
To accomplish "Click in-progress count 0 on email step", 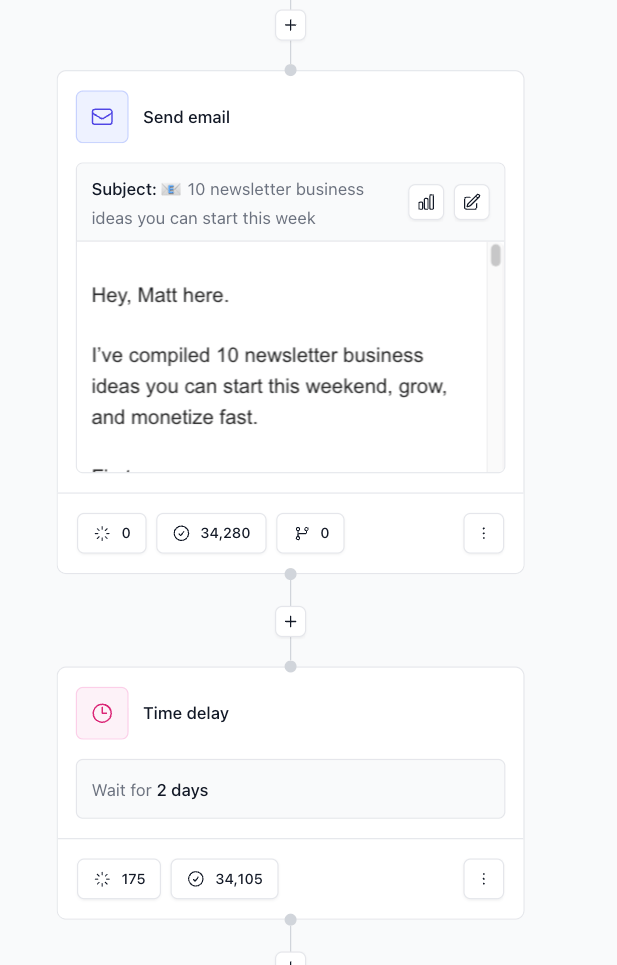I will [x=112, y=533].
